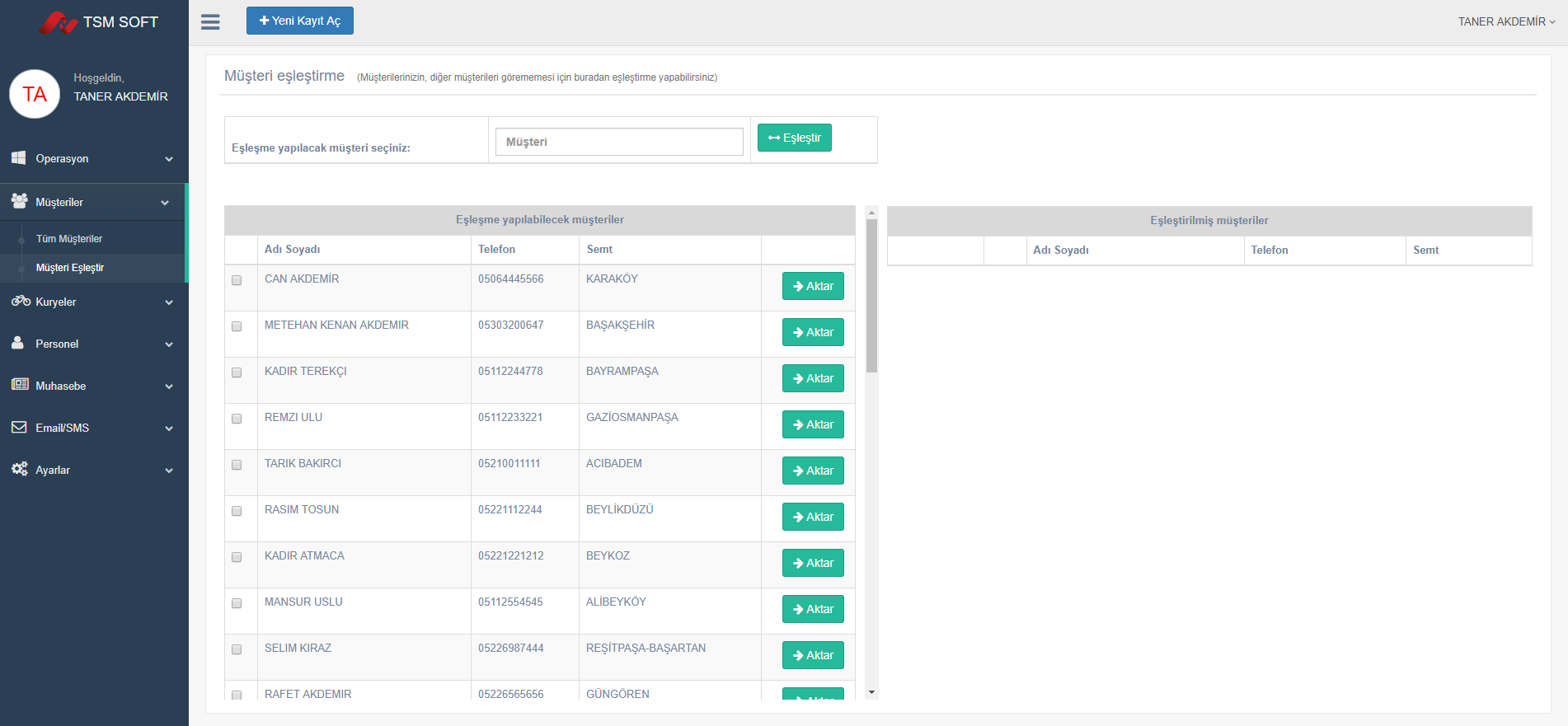Click the TA user avatar
The height and width of the screenshot is (726, 1568).
35,94
